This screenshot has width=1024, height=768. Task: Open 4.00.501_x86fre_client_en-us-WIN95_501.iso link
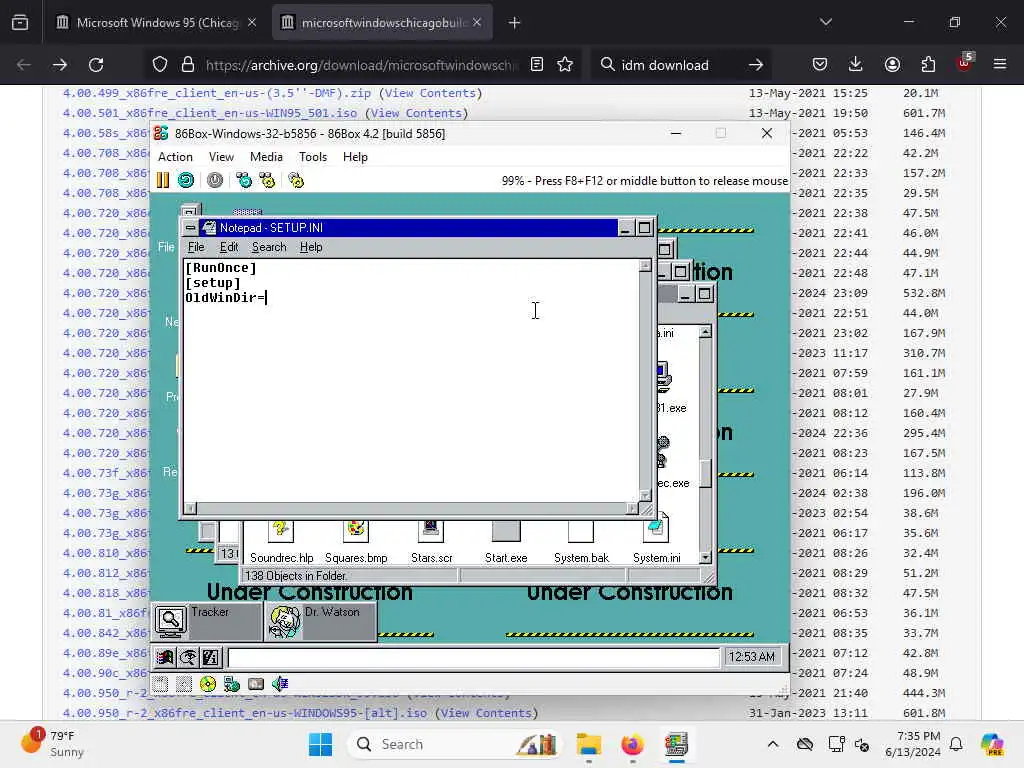click(x=210, y=113)
